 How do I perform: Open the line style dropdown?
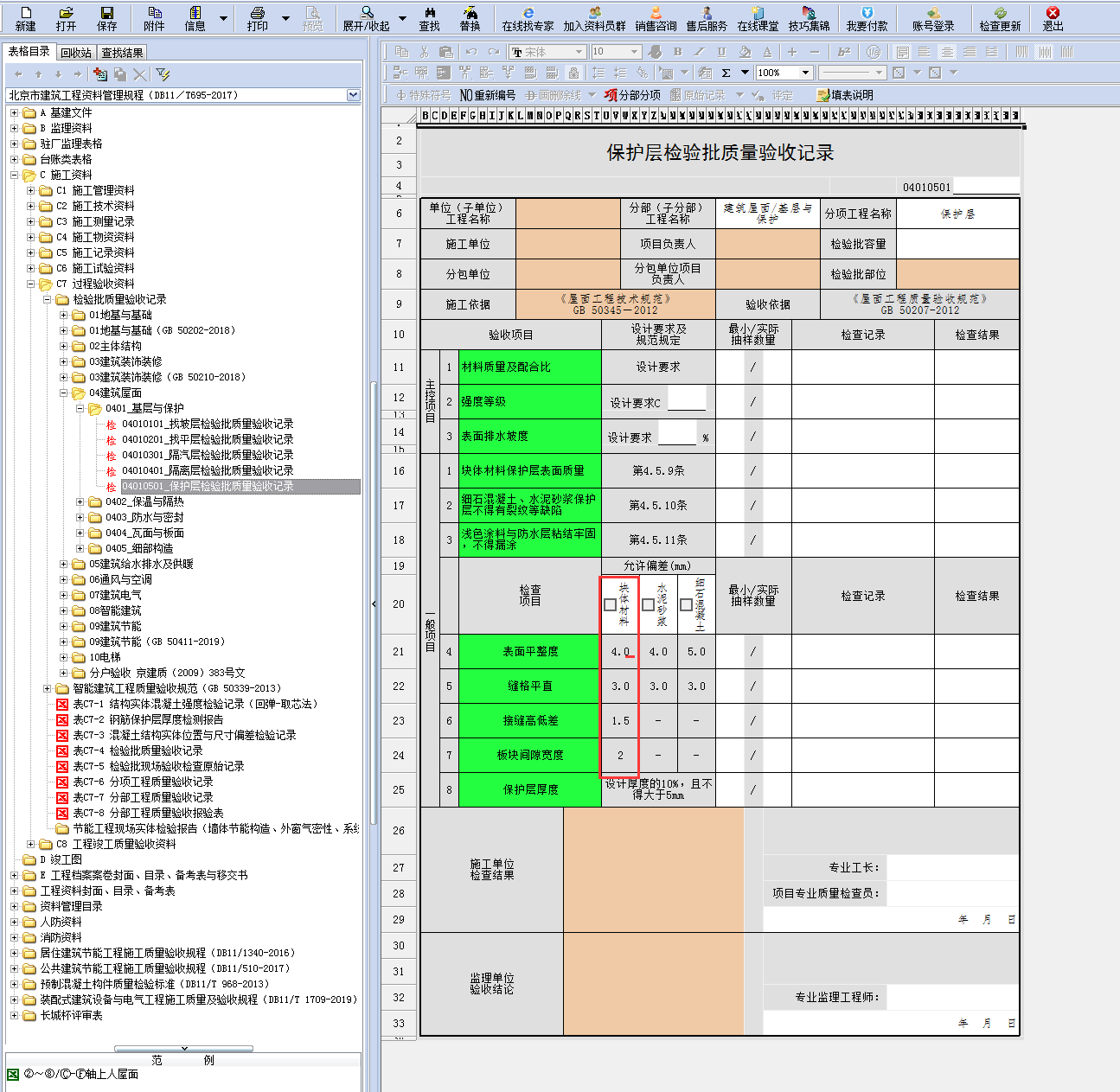coord(879,73)
